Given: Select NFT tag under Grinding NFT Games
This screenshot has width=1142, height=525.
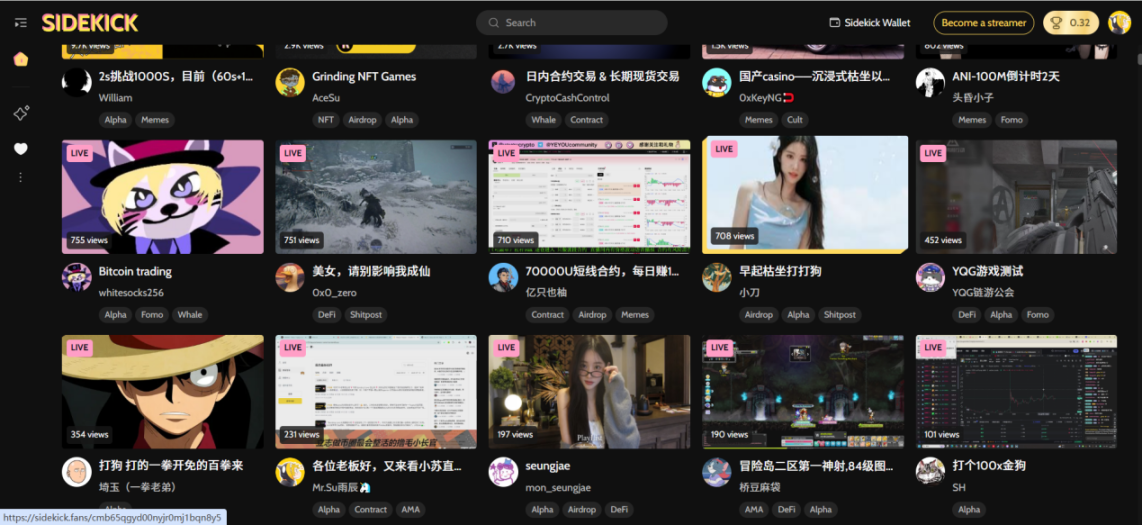Looking at the screenshot, I should pyautogui.click(x=324, y=120).
